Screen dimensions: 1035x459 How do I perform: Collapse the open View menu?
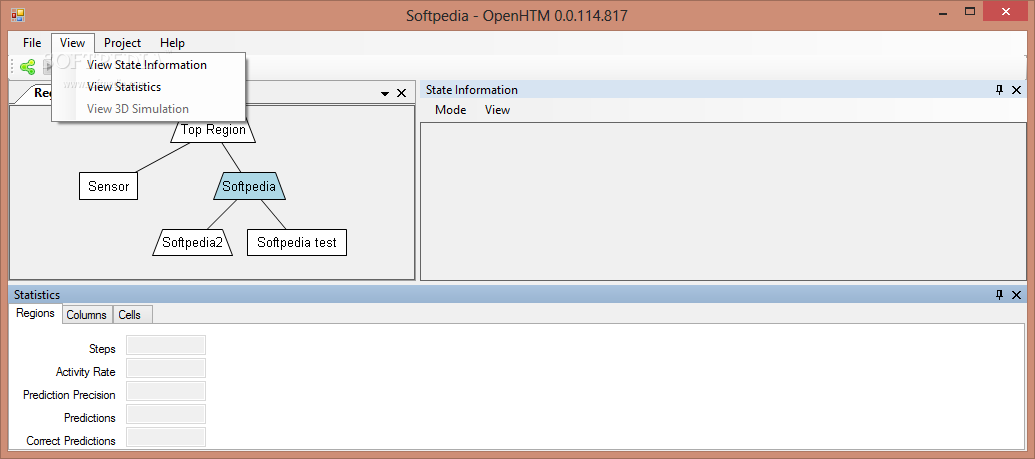[73, 43]
